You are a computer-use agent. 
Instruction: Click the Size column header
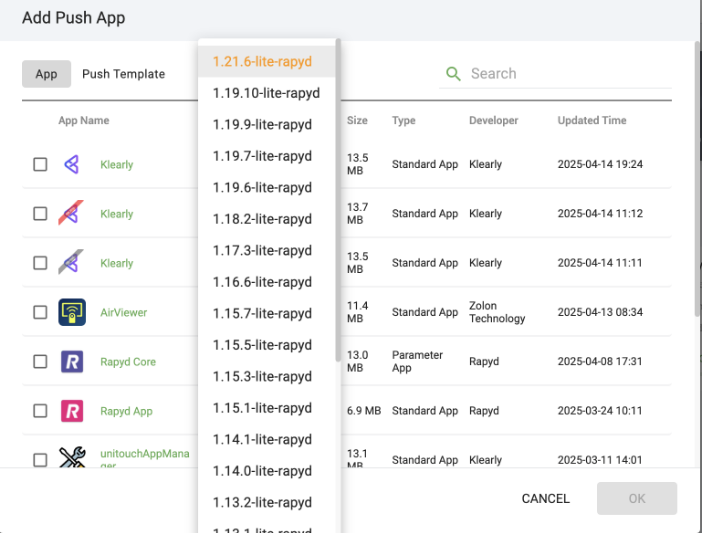click(357, 120)
